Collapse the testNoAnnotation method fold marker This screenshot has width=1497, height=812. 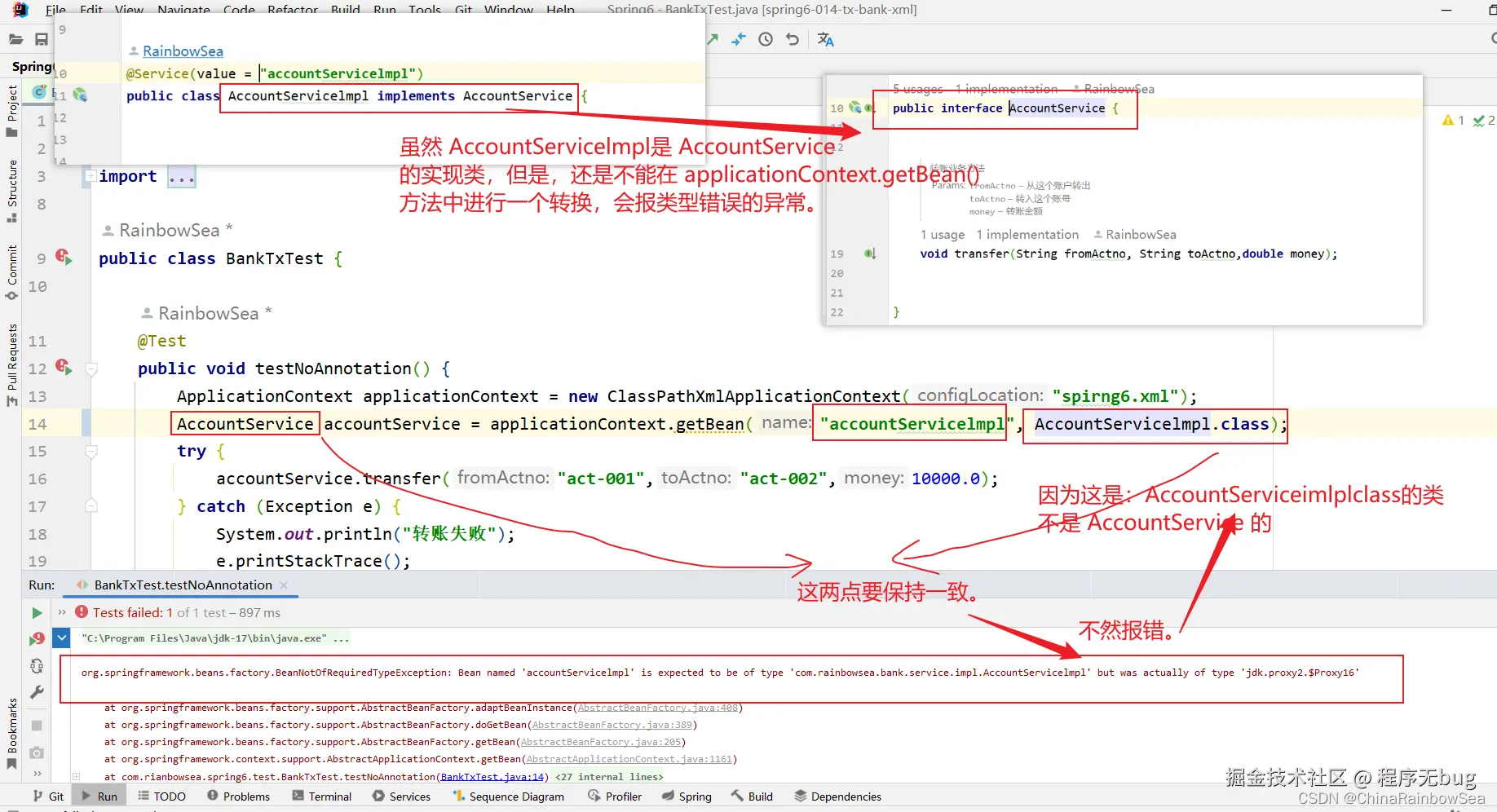tap(91, 369)
